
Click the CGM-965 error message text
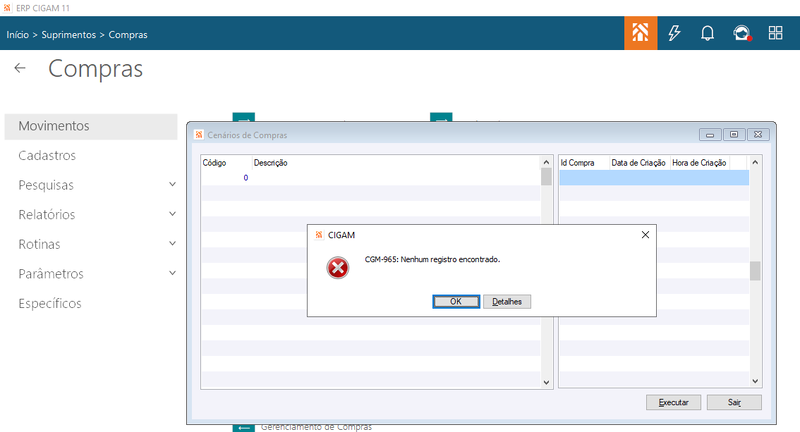pos(432,260)
